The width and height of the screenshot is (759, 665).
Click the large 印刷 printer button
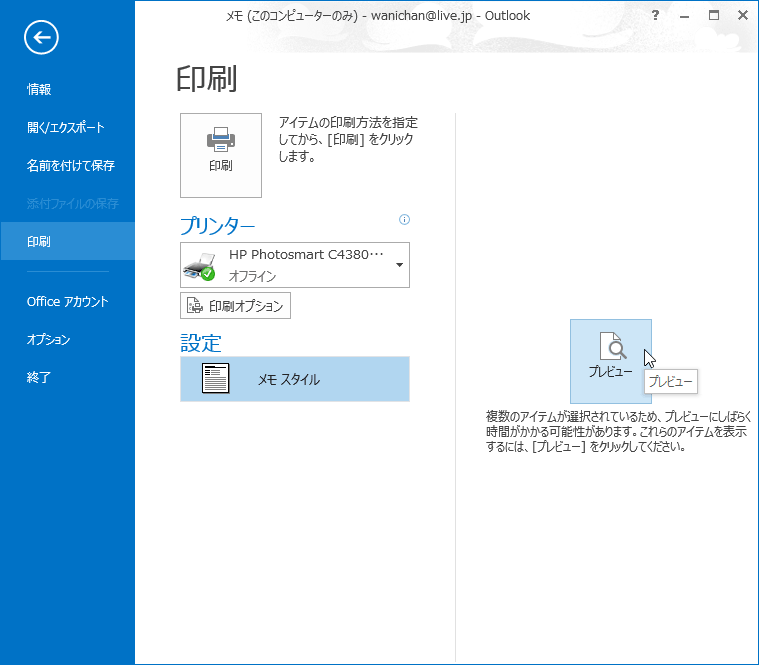pyautogui.click(x=221, y=155)
